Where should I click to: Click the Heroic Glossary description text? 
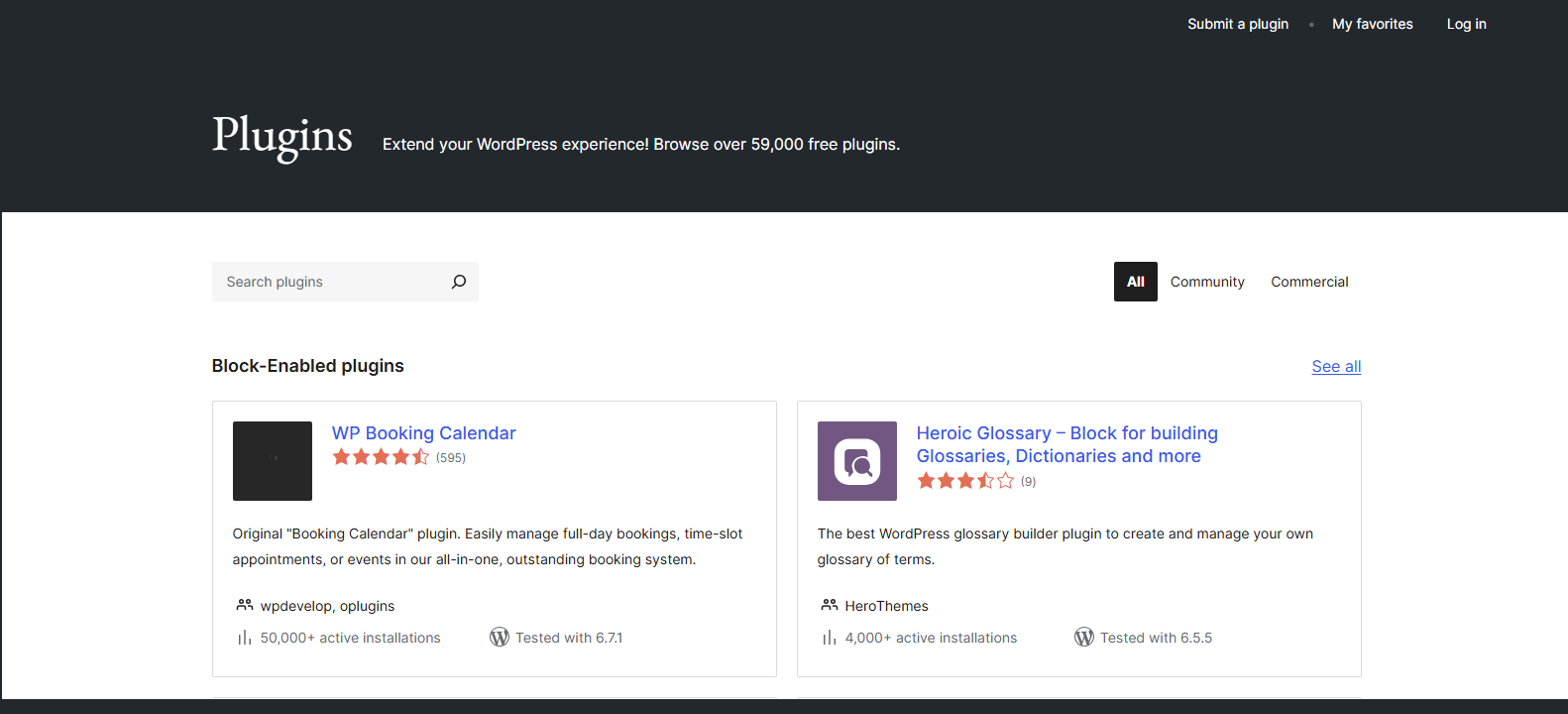click(x=1065, y=546)
